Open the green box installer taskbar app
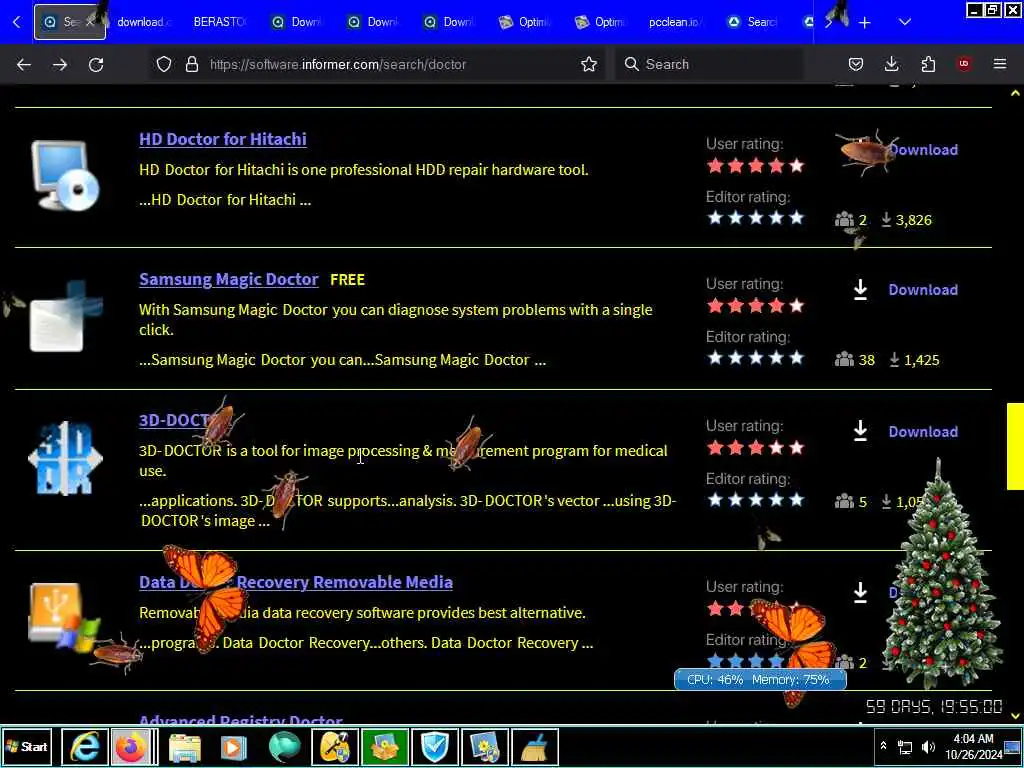This screenshot has width=1024, height=768. tap(385, 747)
